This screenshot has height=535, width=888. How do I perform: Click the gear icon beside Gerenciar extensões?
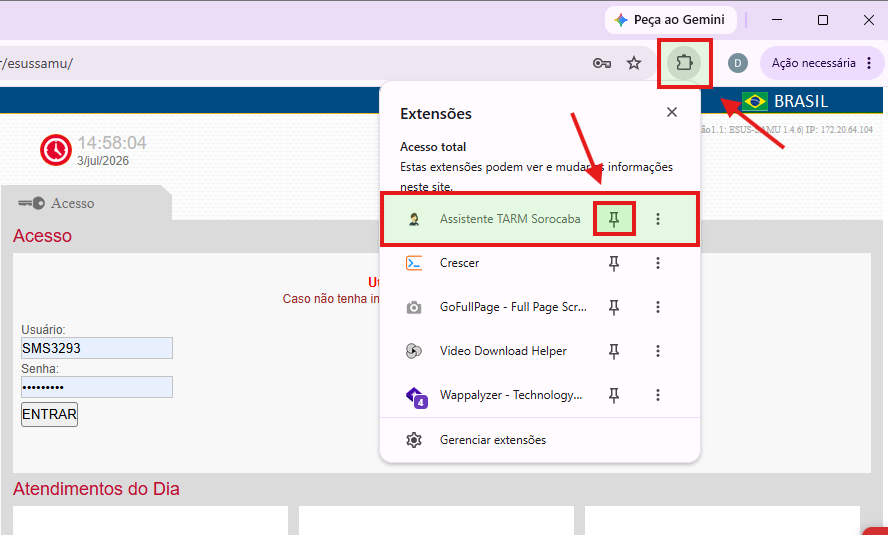pos(414,440)
